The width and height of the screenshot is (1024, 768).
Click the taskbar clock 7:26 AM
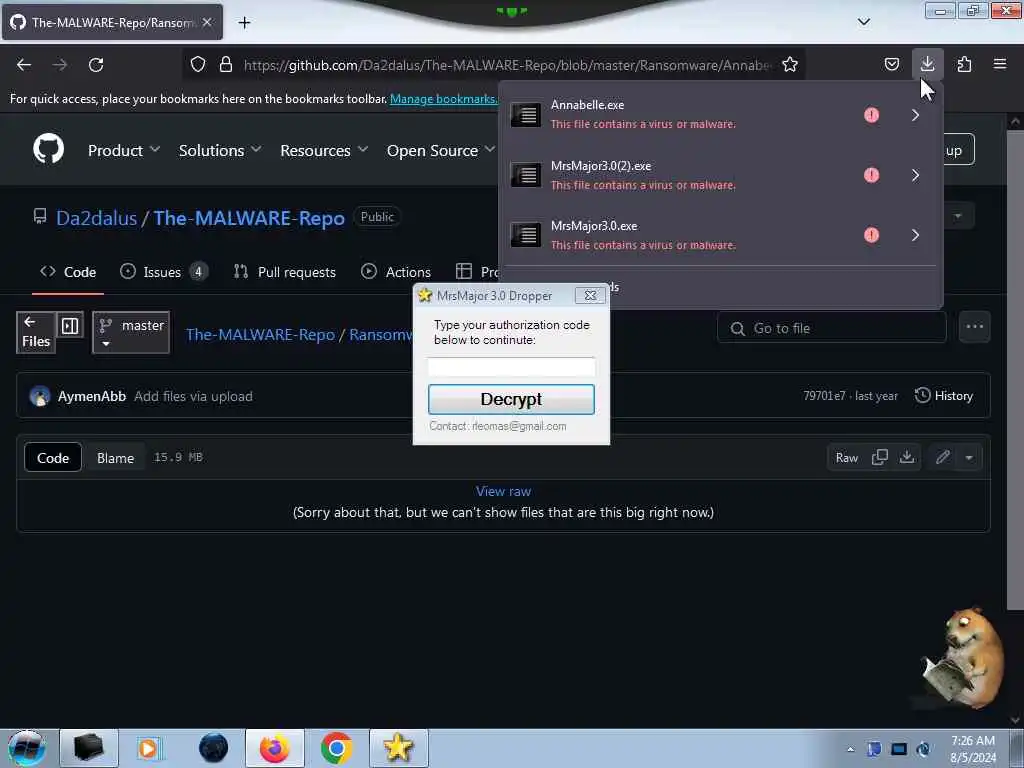[973, 741]
